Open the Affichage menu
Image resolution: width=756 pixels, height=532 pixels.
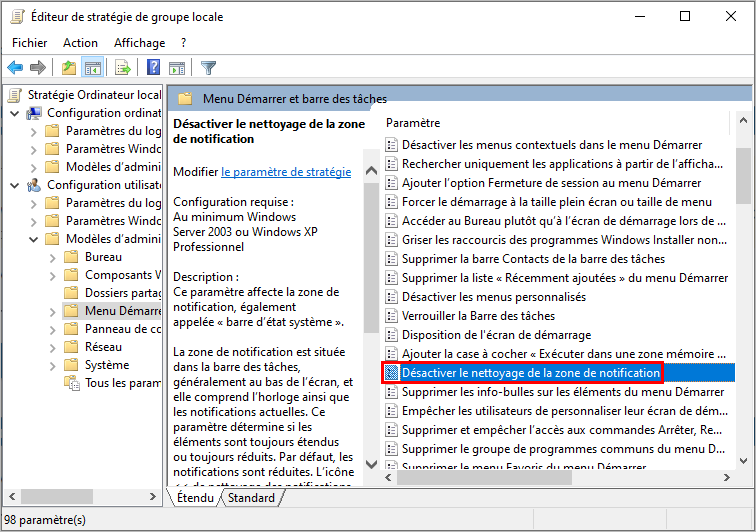pyautogui.click(x=139, y=43)
